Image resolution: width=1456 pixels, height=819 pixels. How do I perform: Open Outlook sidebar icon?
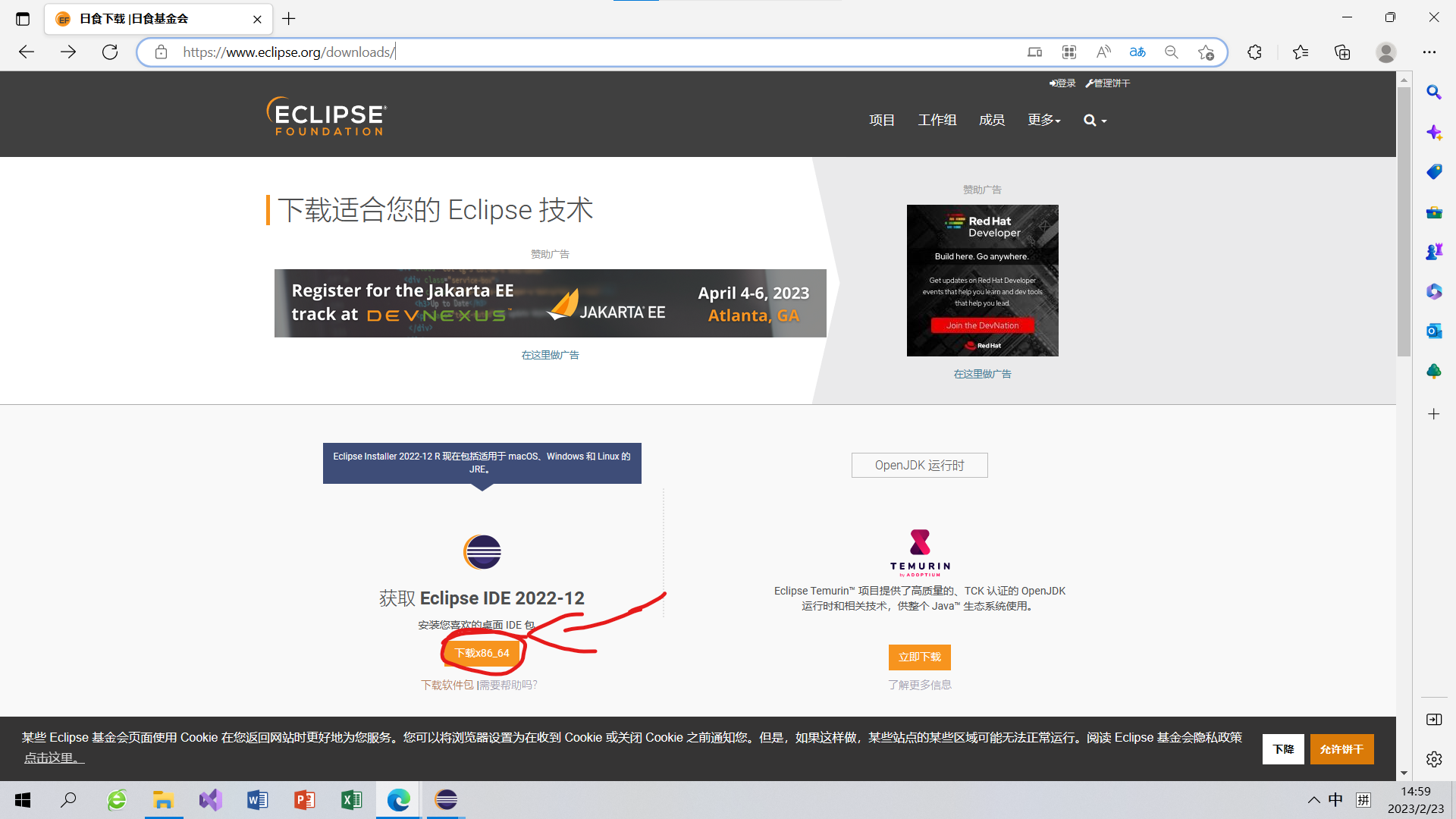point(1433,331)
